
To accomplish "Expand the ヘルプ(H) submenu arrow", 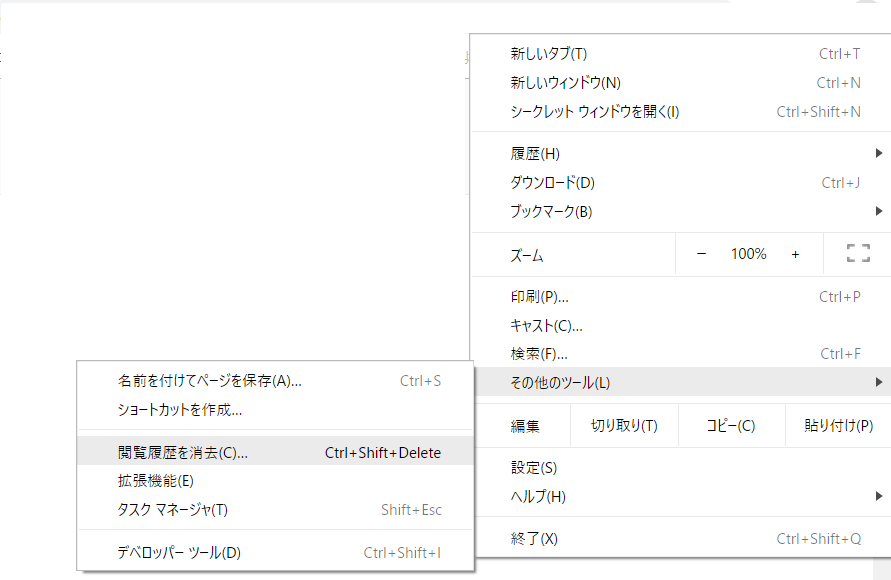I will click(x=878, y=496).
